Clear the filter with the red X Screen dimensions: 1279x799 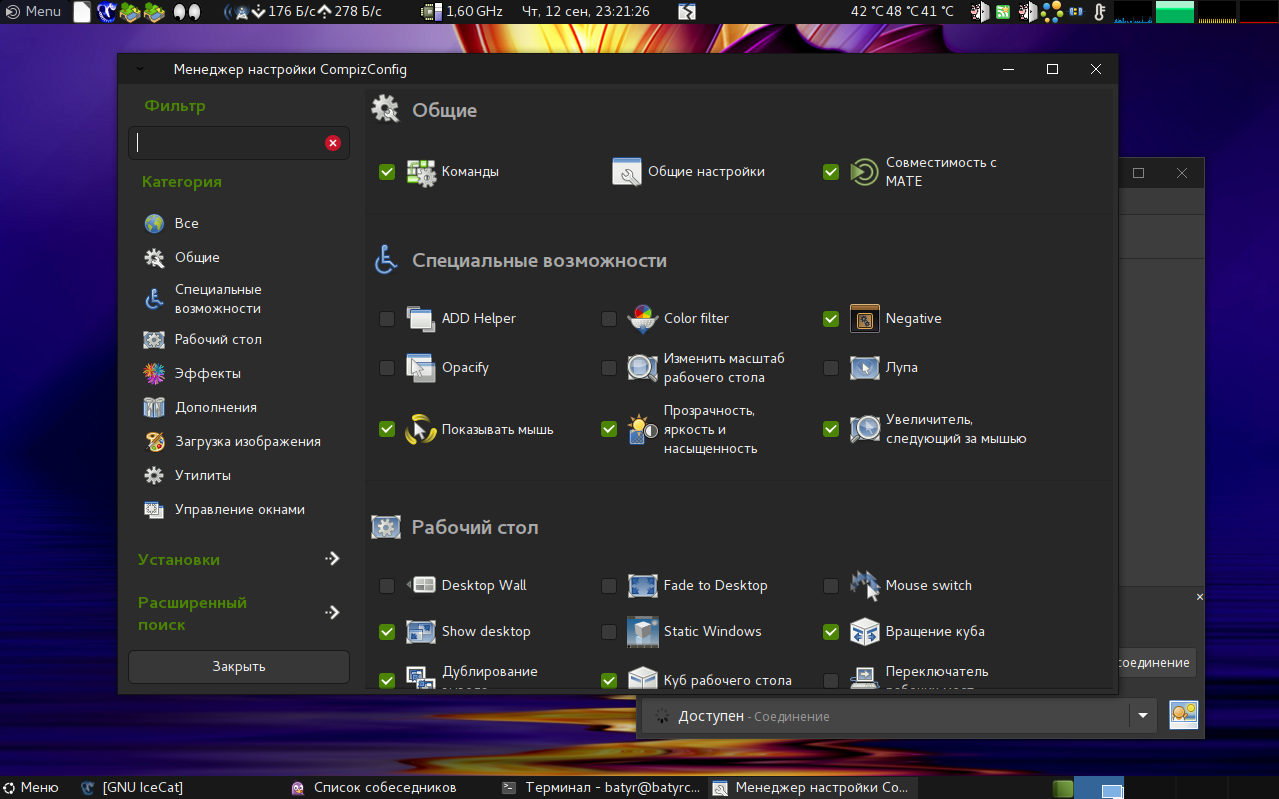click(x=333, y=143)
